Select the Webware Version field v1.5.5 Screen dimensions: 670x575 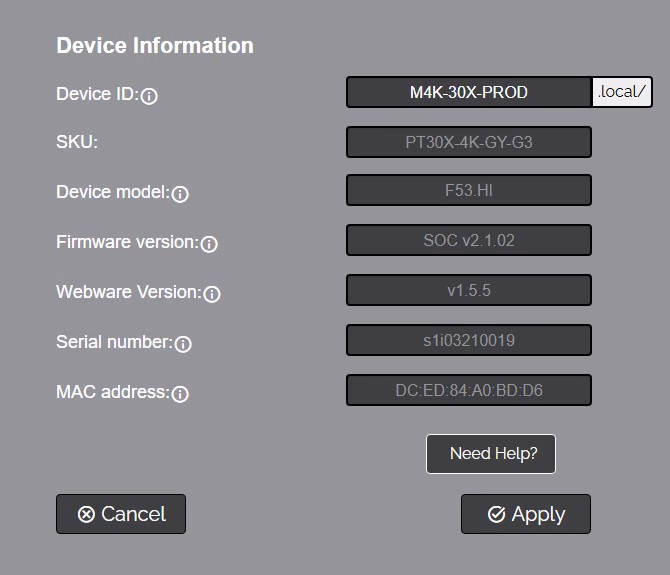click(x=469, y=290)
